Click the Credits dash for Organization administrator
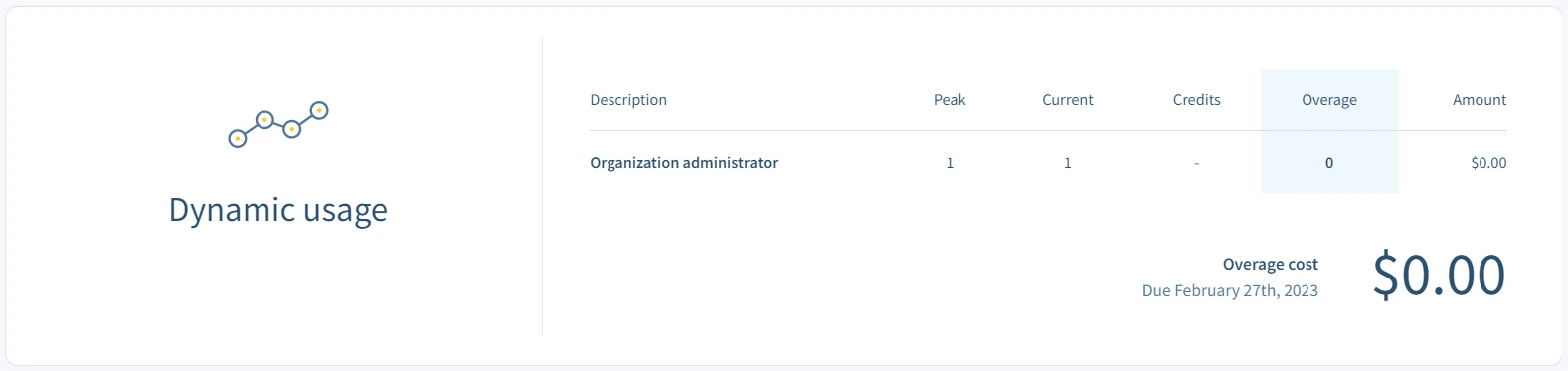 click(1197, 163)
